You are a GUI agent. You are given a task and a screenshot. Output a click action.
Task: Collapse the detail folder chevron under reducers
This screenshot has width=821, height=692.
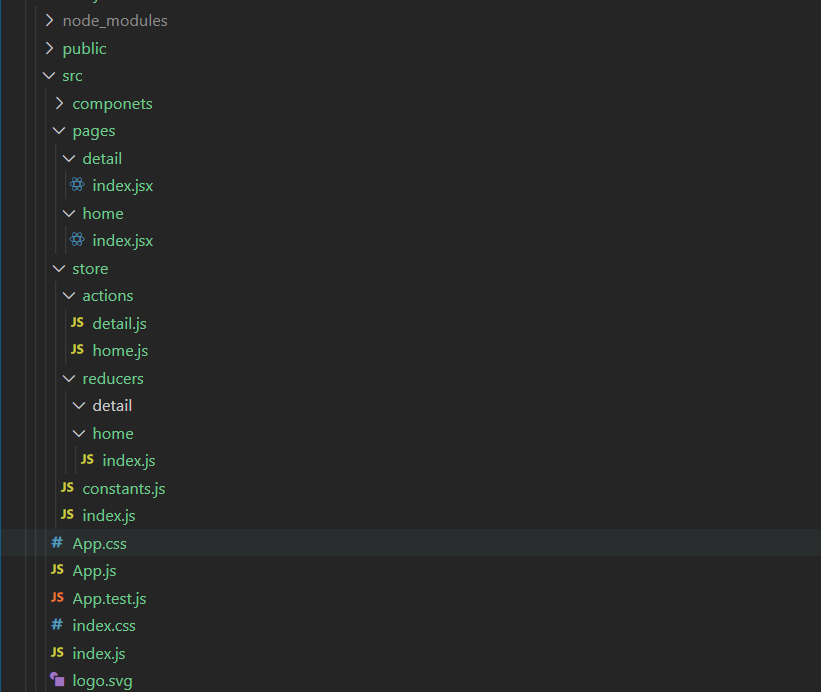coord(79,406)
